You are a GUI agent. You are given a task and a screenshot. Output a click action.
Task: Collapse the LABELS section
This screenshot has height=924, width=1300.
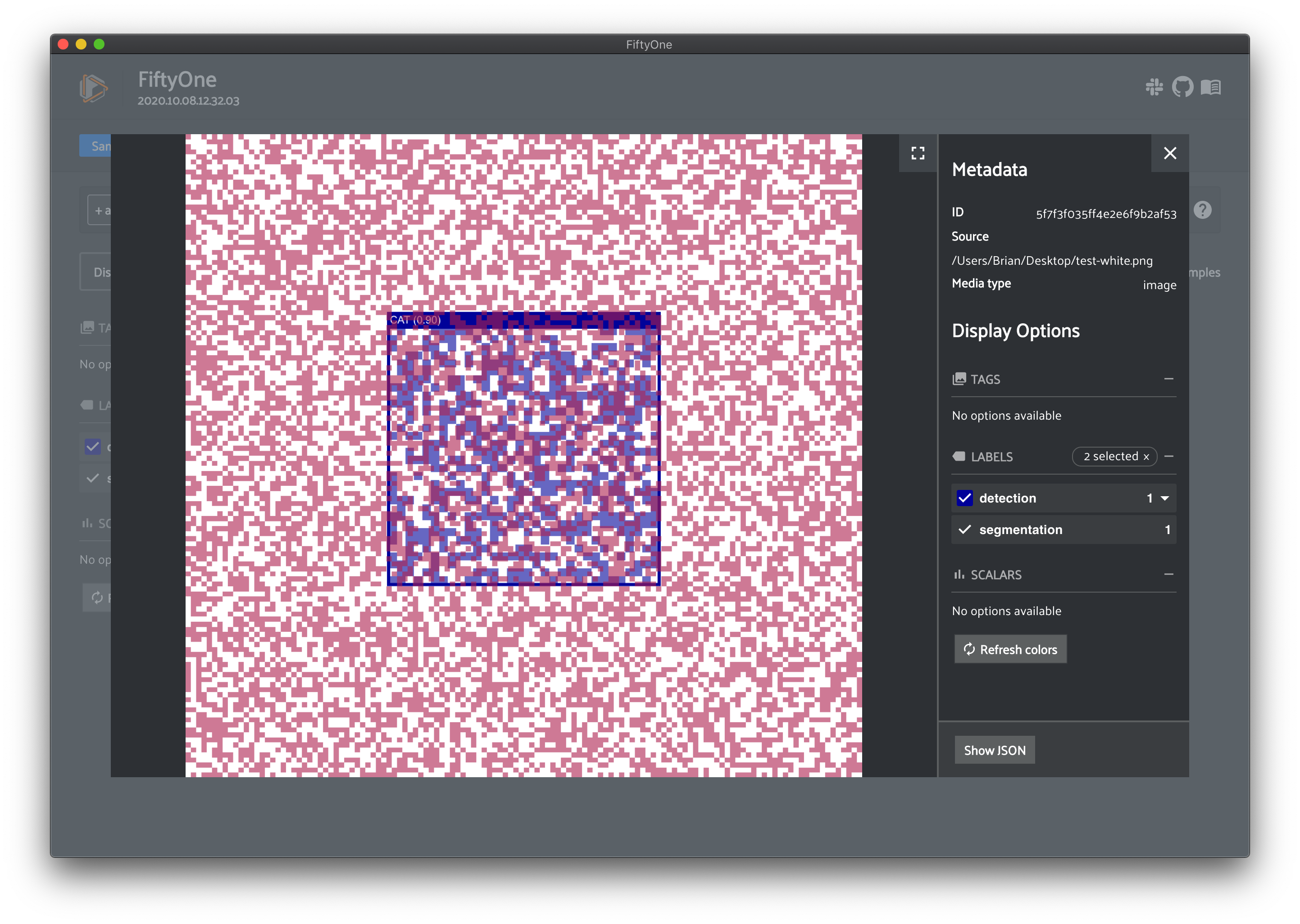[1168, 456]
